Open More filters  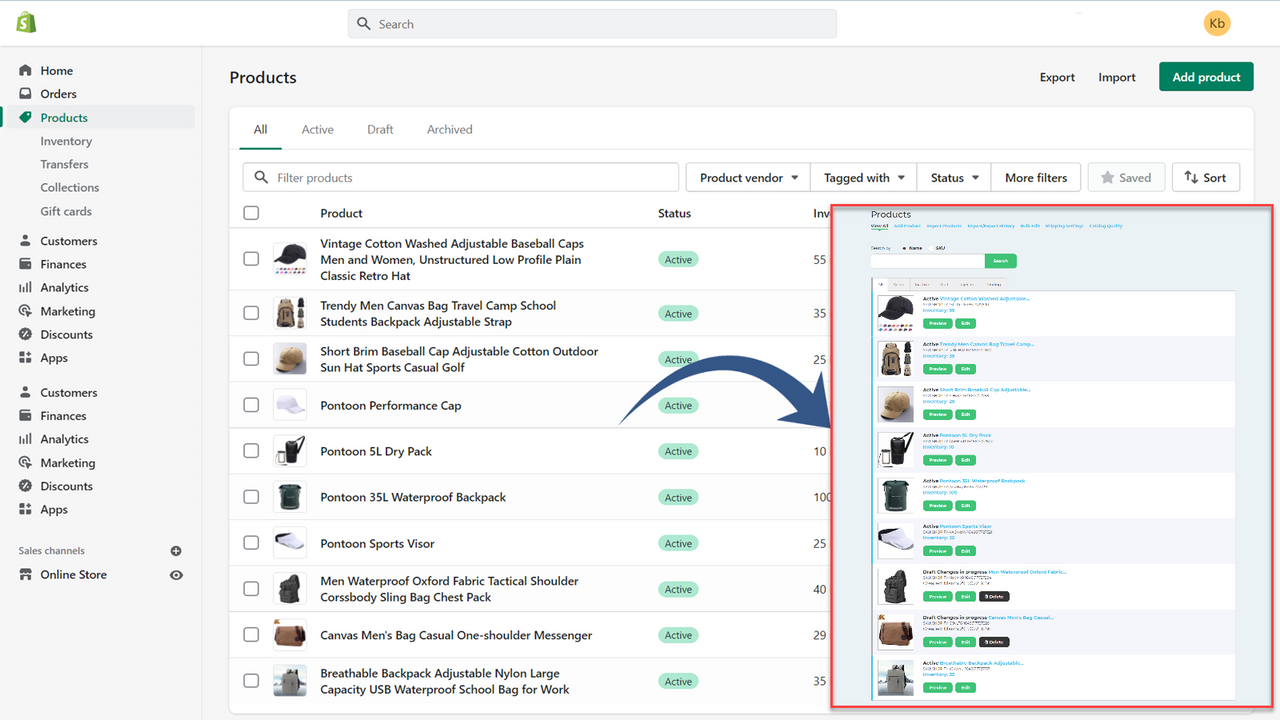coord(1036,178)
